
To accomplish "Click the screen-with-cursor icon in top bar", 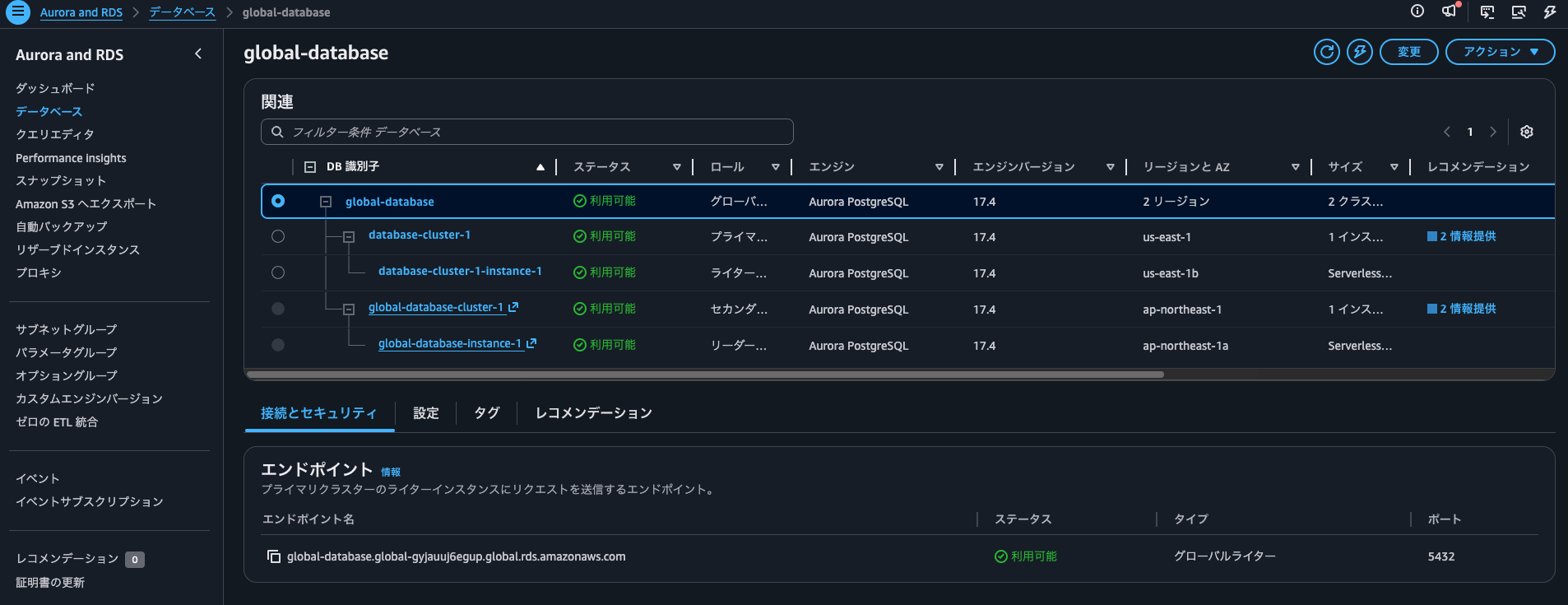I will click(1519, 12).
